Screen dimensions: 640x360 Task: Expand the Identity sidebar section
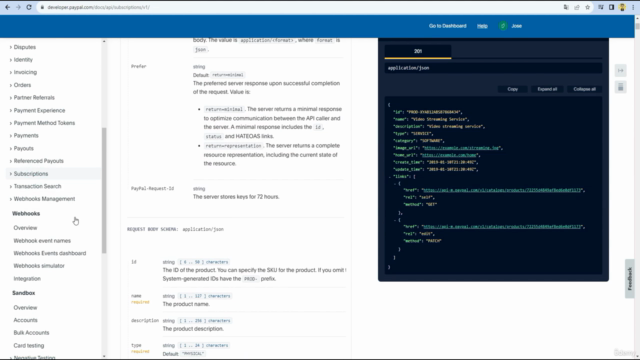coord(23,60)
